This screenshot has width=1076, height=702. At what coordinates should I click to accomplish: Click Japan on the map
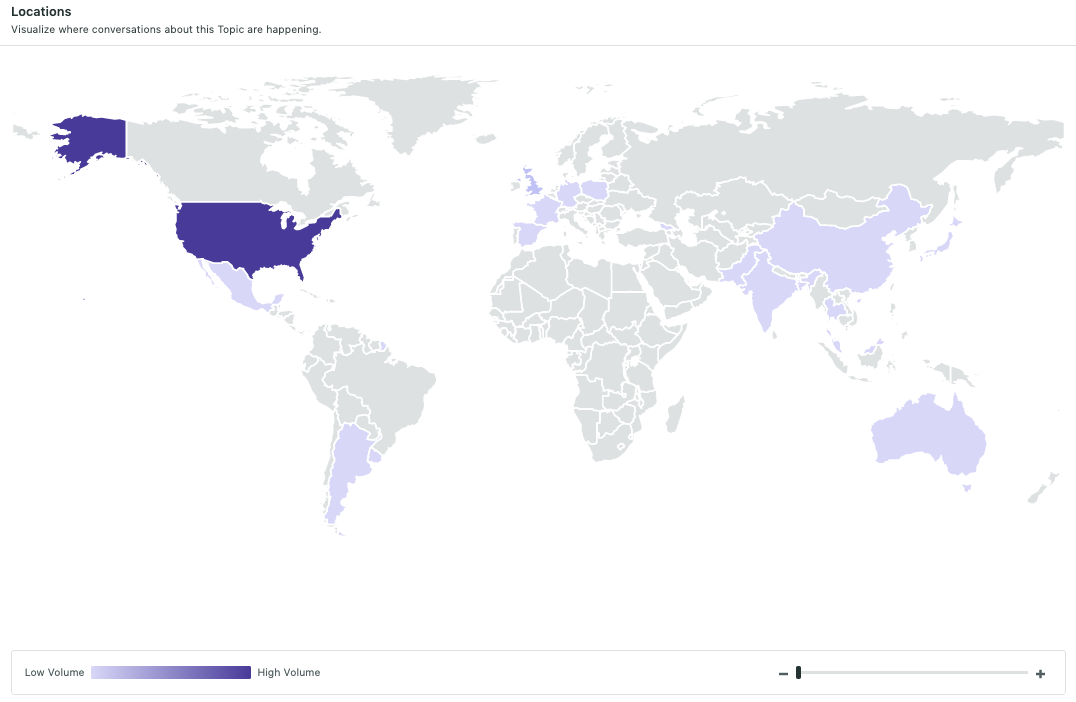[x=942, y=244]
